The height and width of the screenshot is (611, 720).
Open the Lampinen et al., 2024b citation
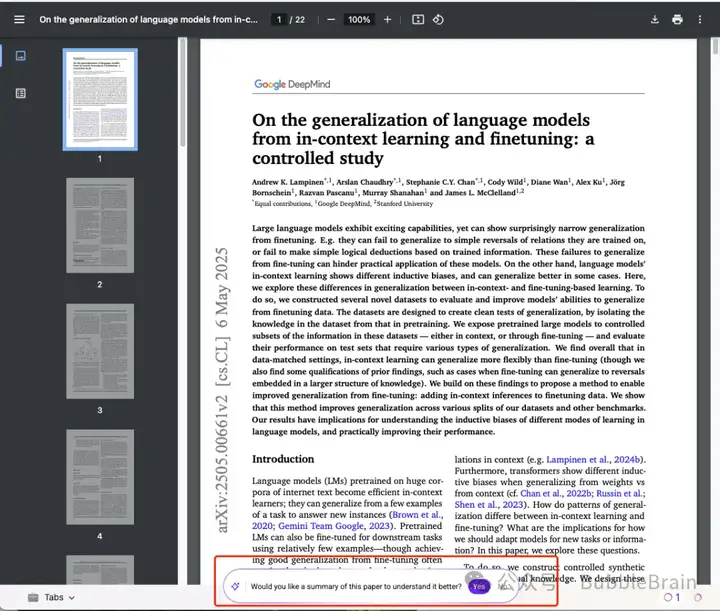click(593, 460)
